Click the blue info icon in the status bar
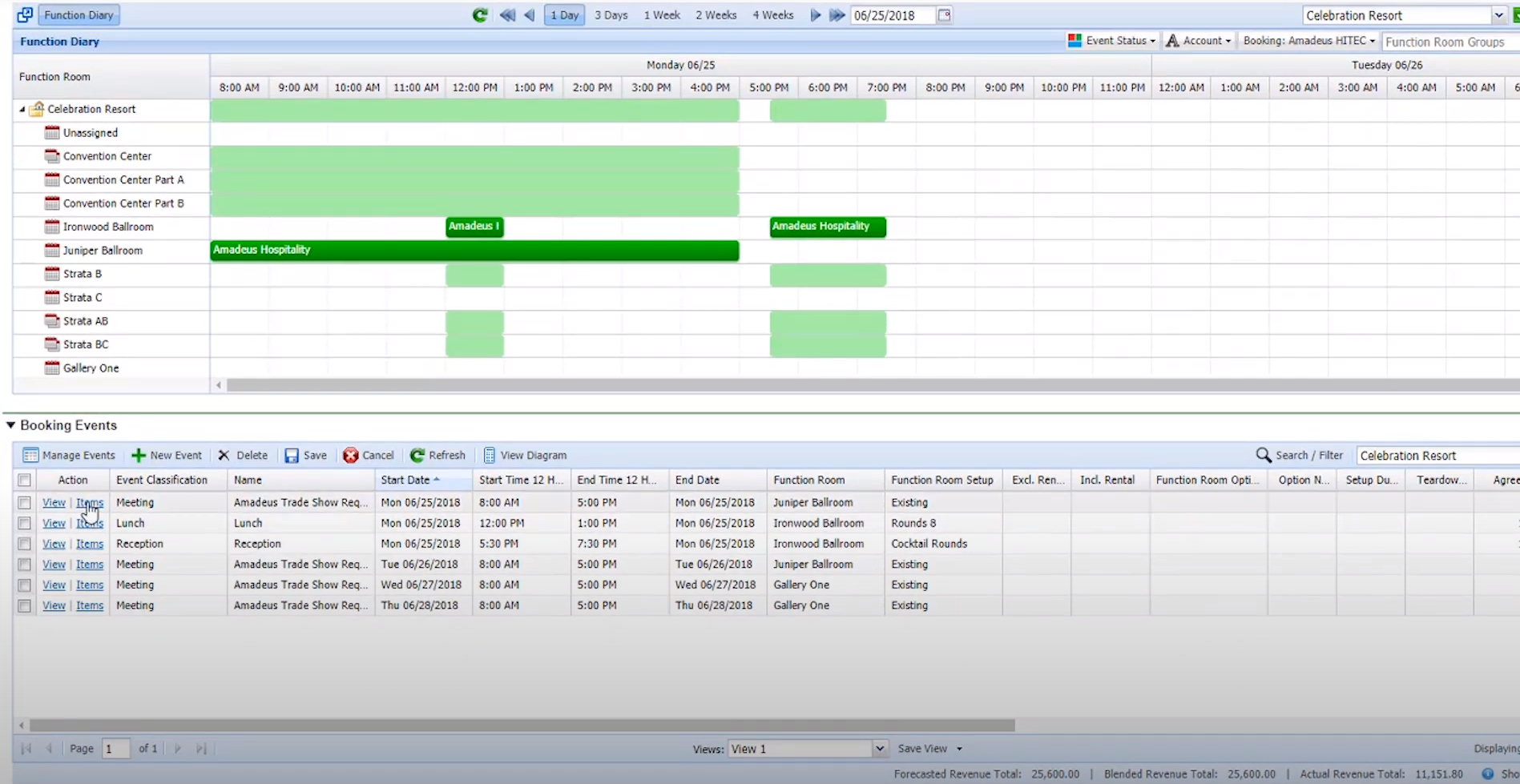Viewport: 1520px width, 784px height. [x=1487, y=774]
